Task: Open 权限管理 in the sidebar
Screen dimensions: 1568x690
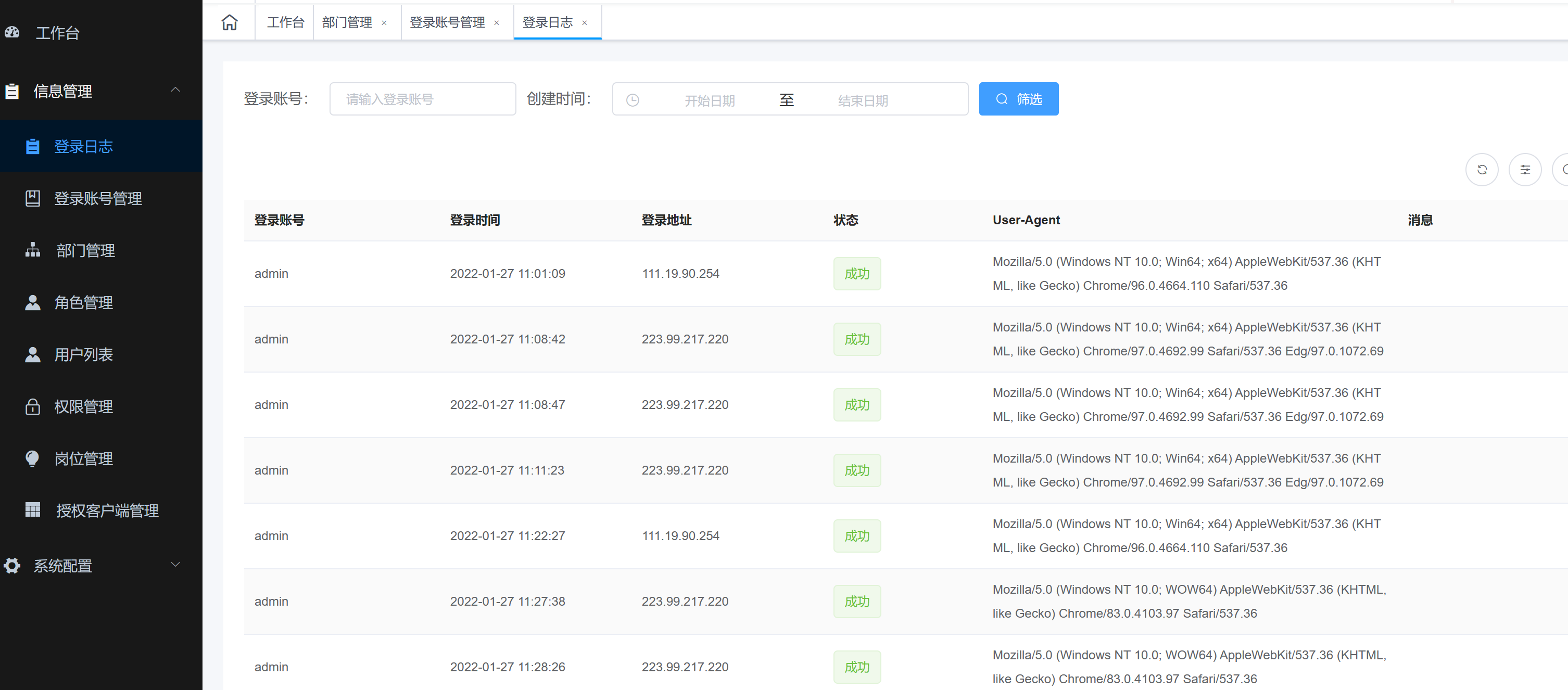Action: click(x=101, y=406)
